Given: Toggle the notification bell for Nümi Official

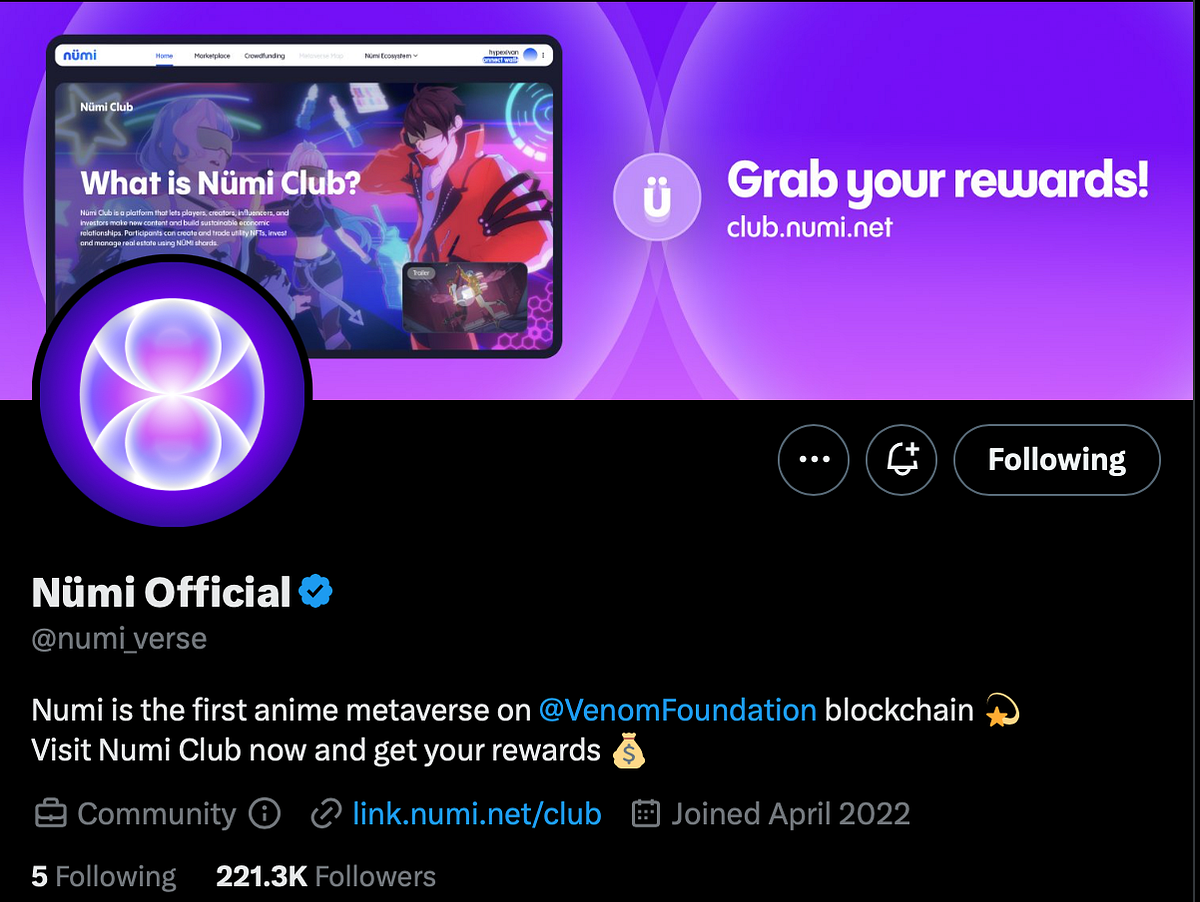Looking at the screenshot, I should [901, 460].
